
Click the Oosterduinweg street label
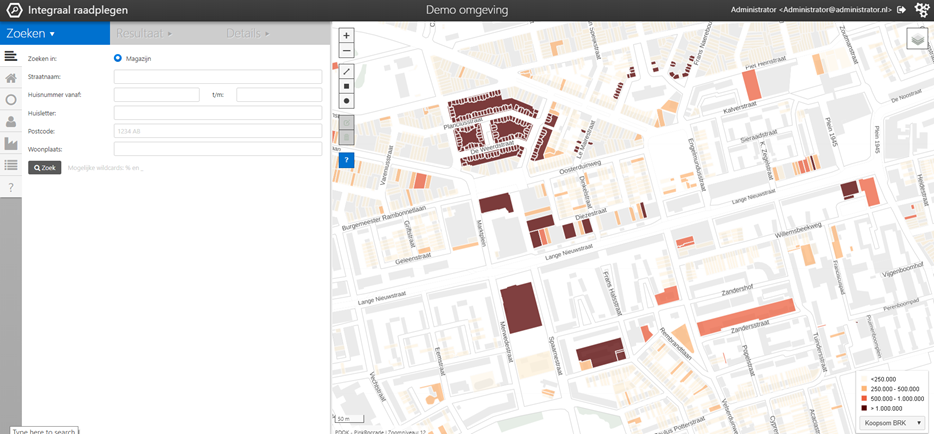tap(580, 166)
